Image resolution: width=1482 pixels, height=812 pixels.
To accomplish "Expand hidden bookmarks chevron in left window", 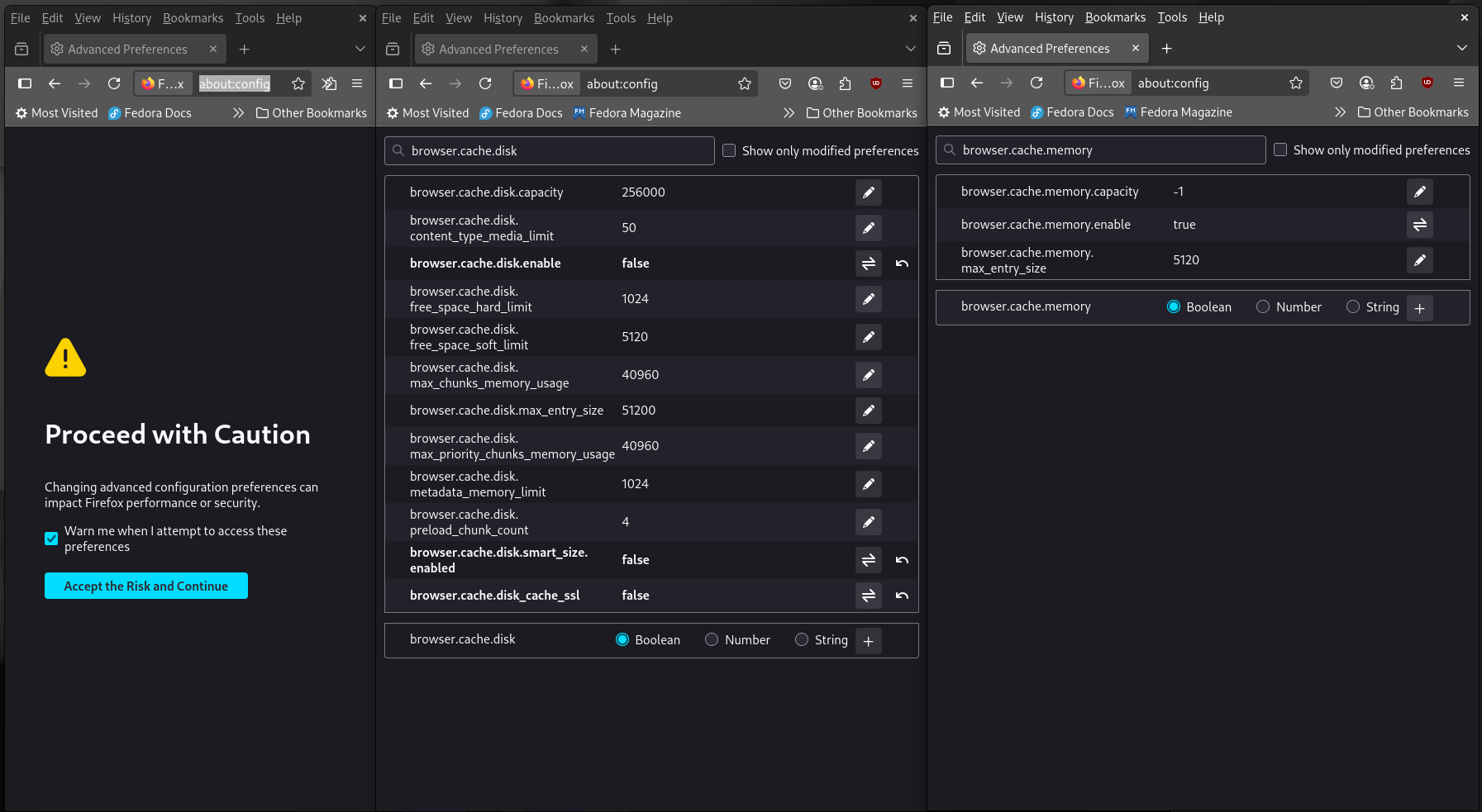I will (238, 113).
